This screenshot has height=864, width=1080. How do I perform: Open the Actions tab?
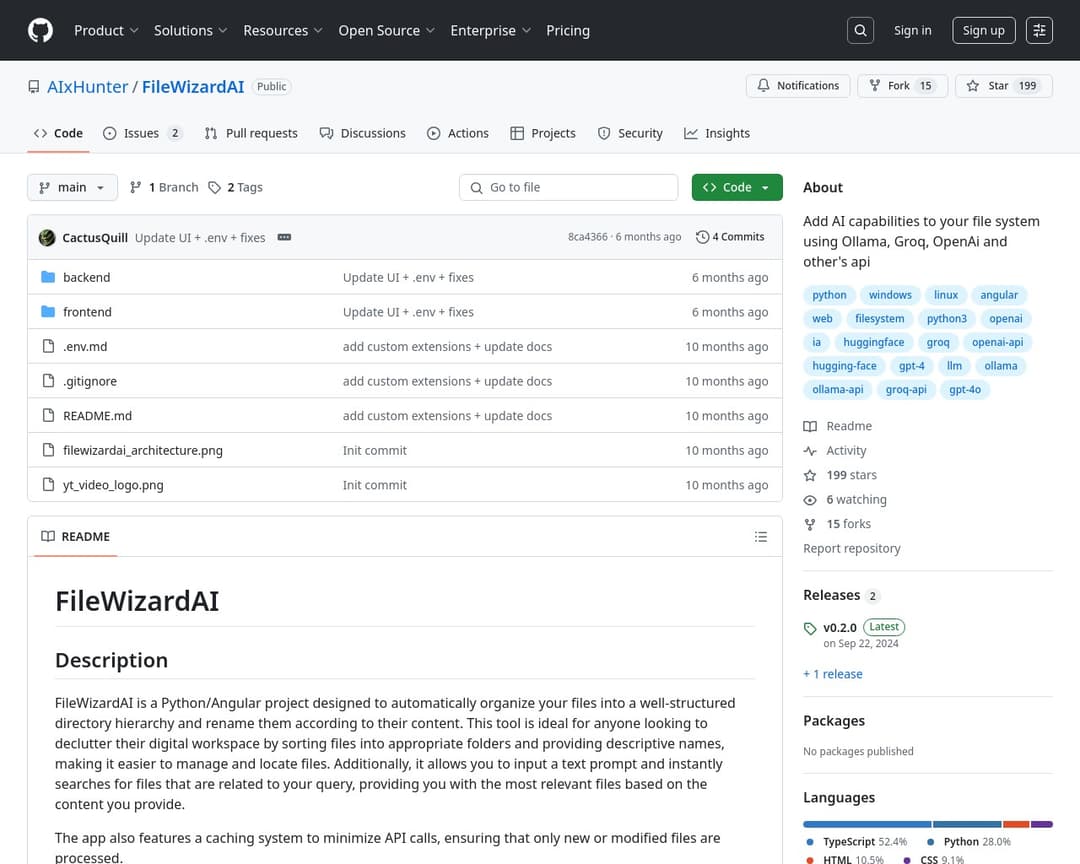click(458, 133)
